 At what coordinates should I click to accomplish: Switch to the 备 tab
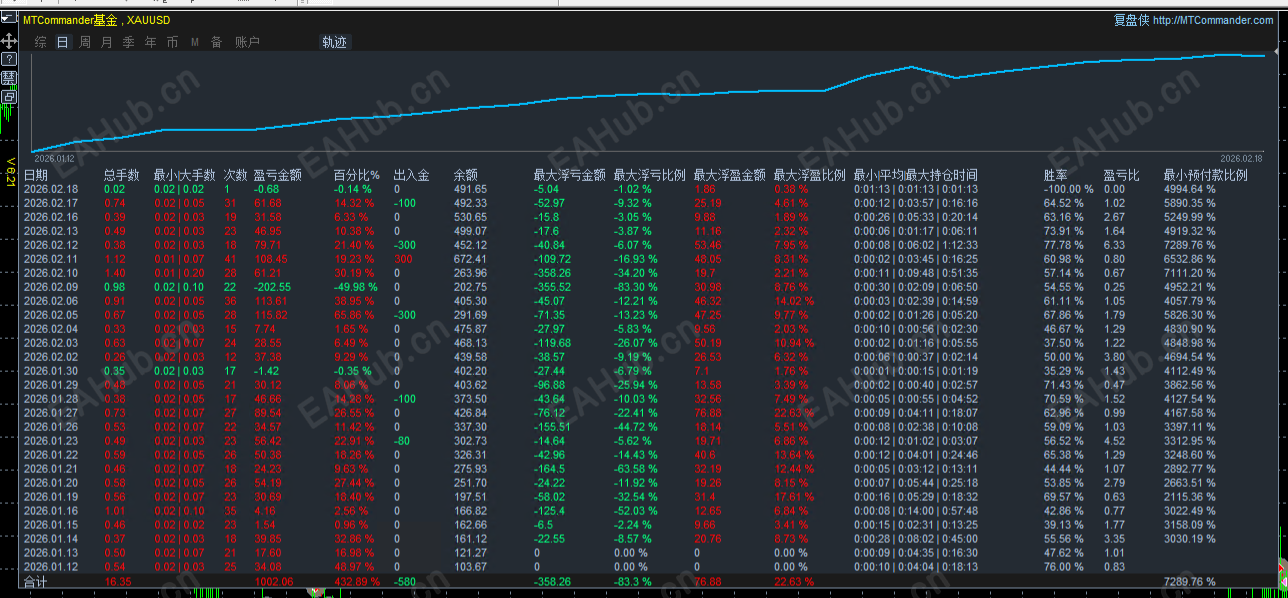pyautogui.click(x=216, y=42)
